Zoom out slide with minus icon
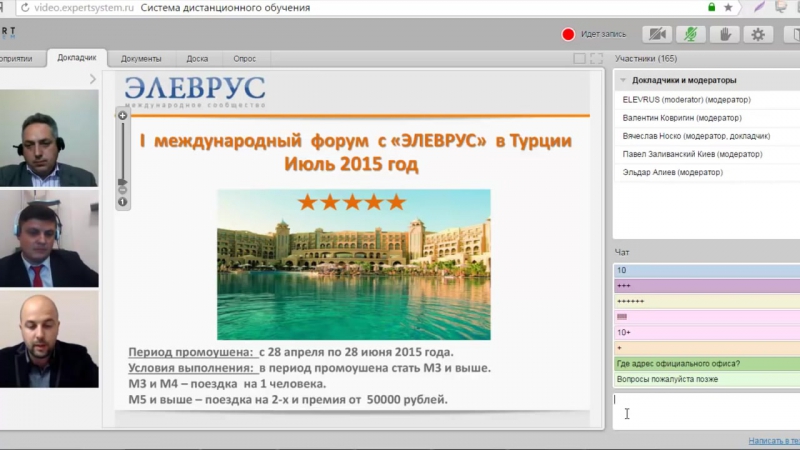Viewport: 800px width, 450px height. click(122, 190)
